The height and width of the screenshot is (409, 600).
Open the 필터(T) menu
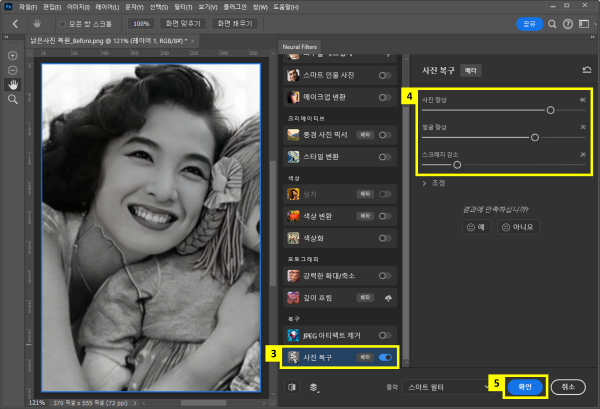(x=181, y=5)
